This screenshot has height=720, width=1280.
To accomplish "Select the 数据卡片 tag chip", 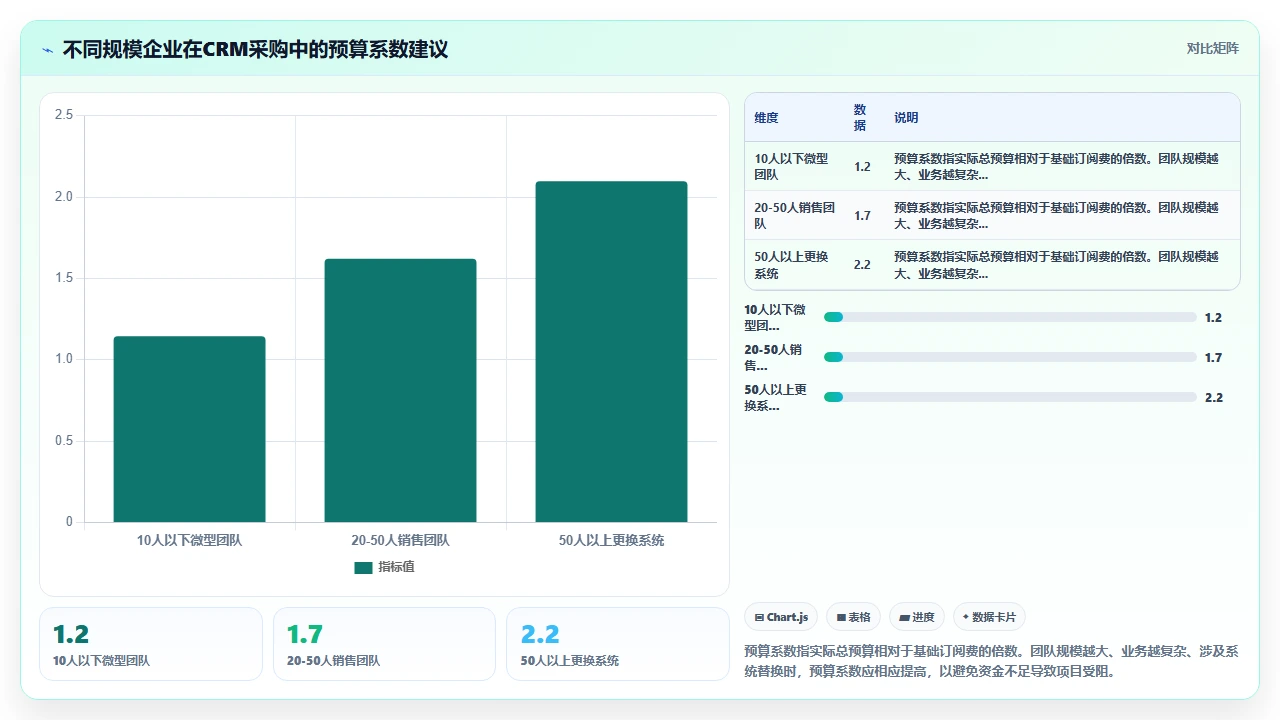I will (x=990, y=617).
